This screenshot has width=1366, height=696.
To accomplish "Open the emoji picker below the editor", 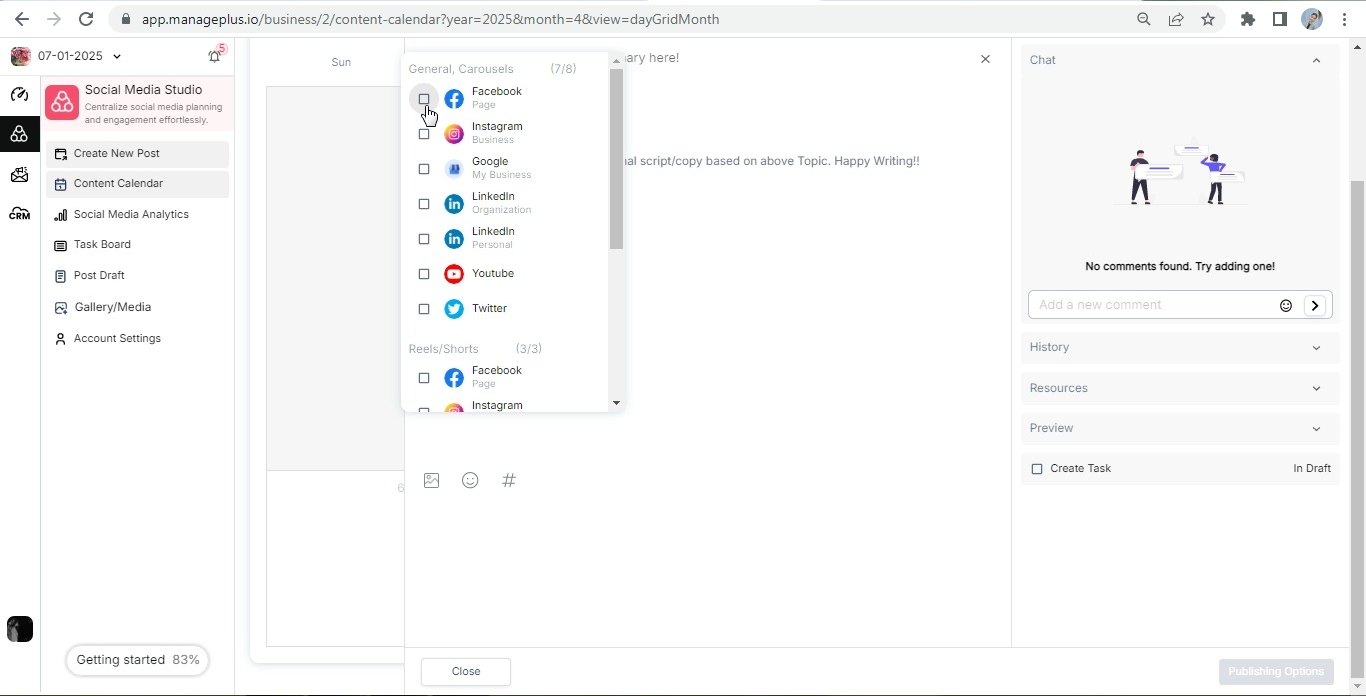I will tap(470, 481).
